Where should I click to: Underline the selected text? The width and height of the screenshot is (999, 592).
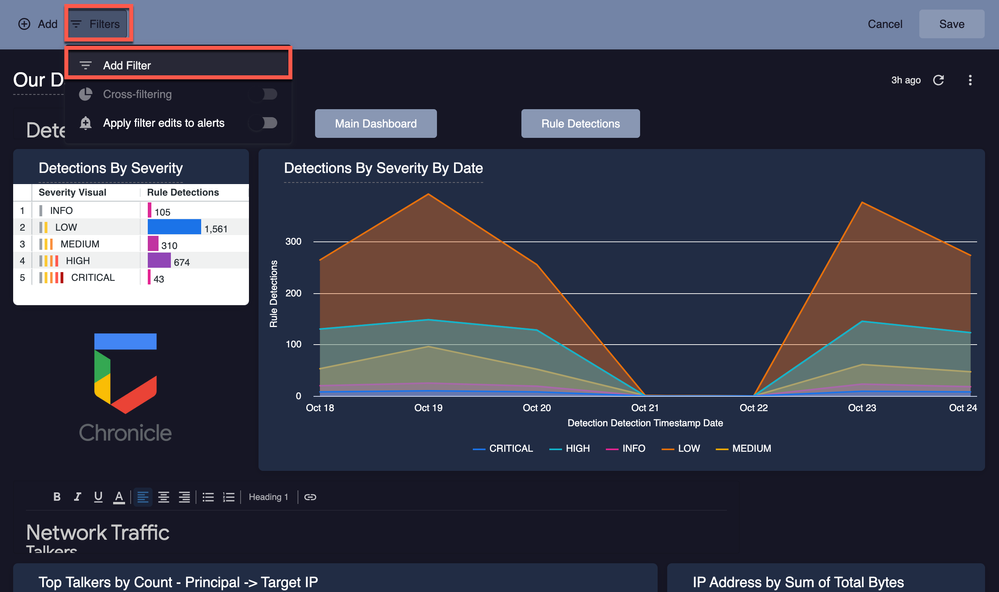pos(98,497)
